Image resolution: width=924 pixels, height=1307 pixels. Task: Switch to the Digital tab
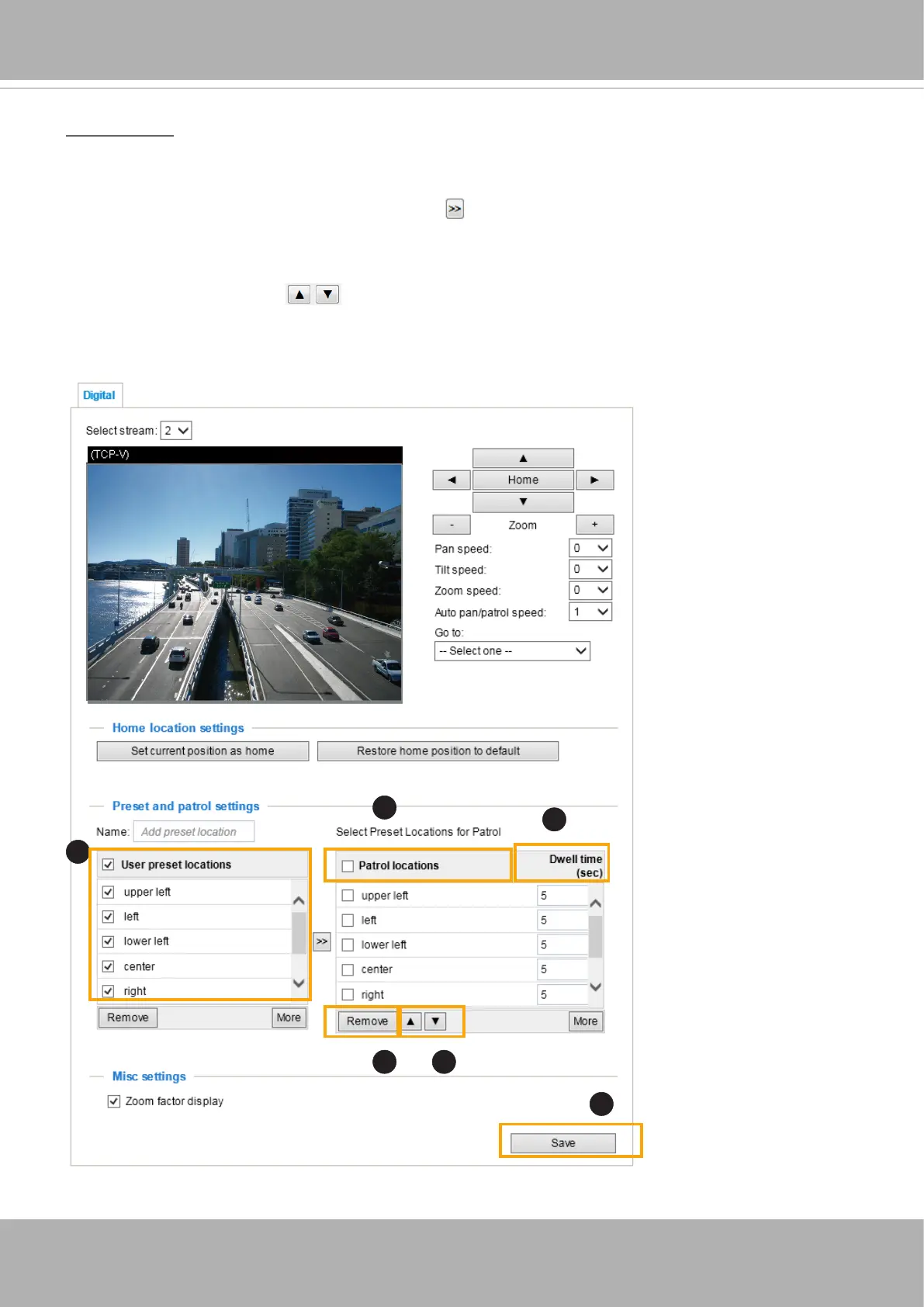point(99,395)
